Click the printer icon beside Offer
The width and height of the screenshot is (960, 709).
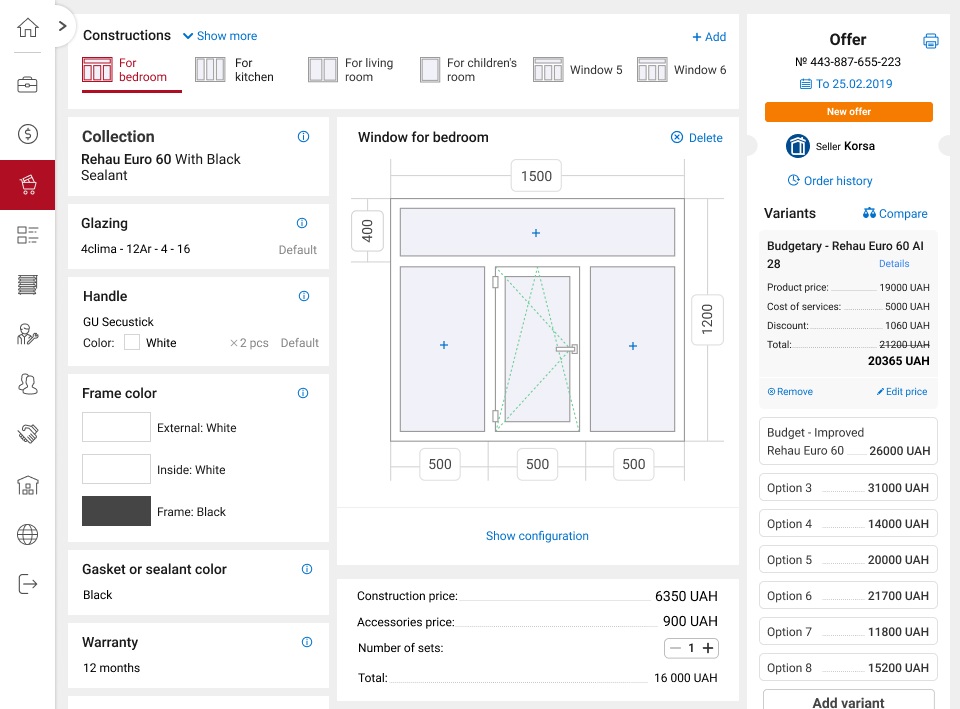pos(930,41)
